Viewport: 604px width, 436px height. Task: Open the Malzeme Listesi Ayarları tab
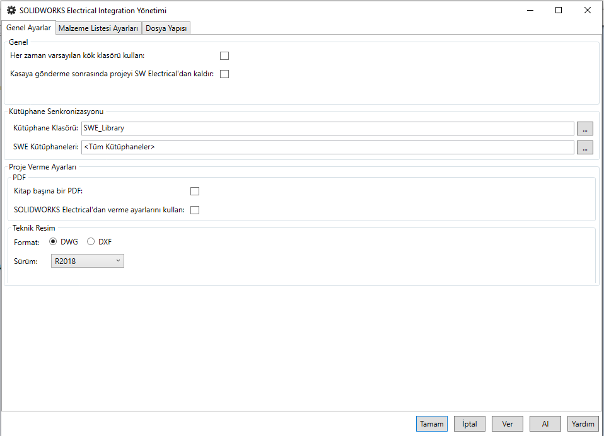tap(98, 28)
